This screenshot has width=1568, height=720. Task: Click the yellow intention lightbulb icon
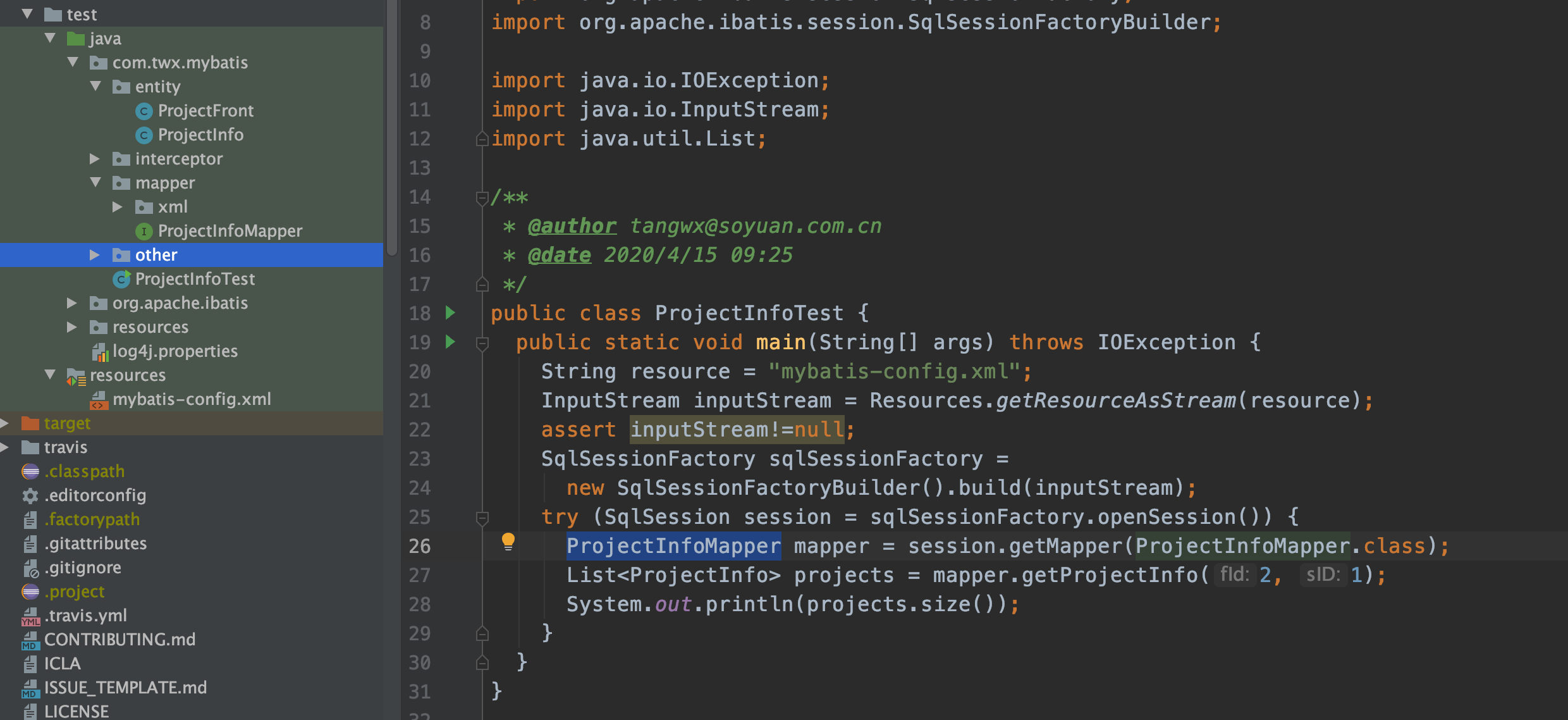coord(508,542)
